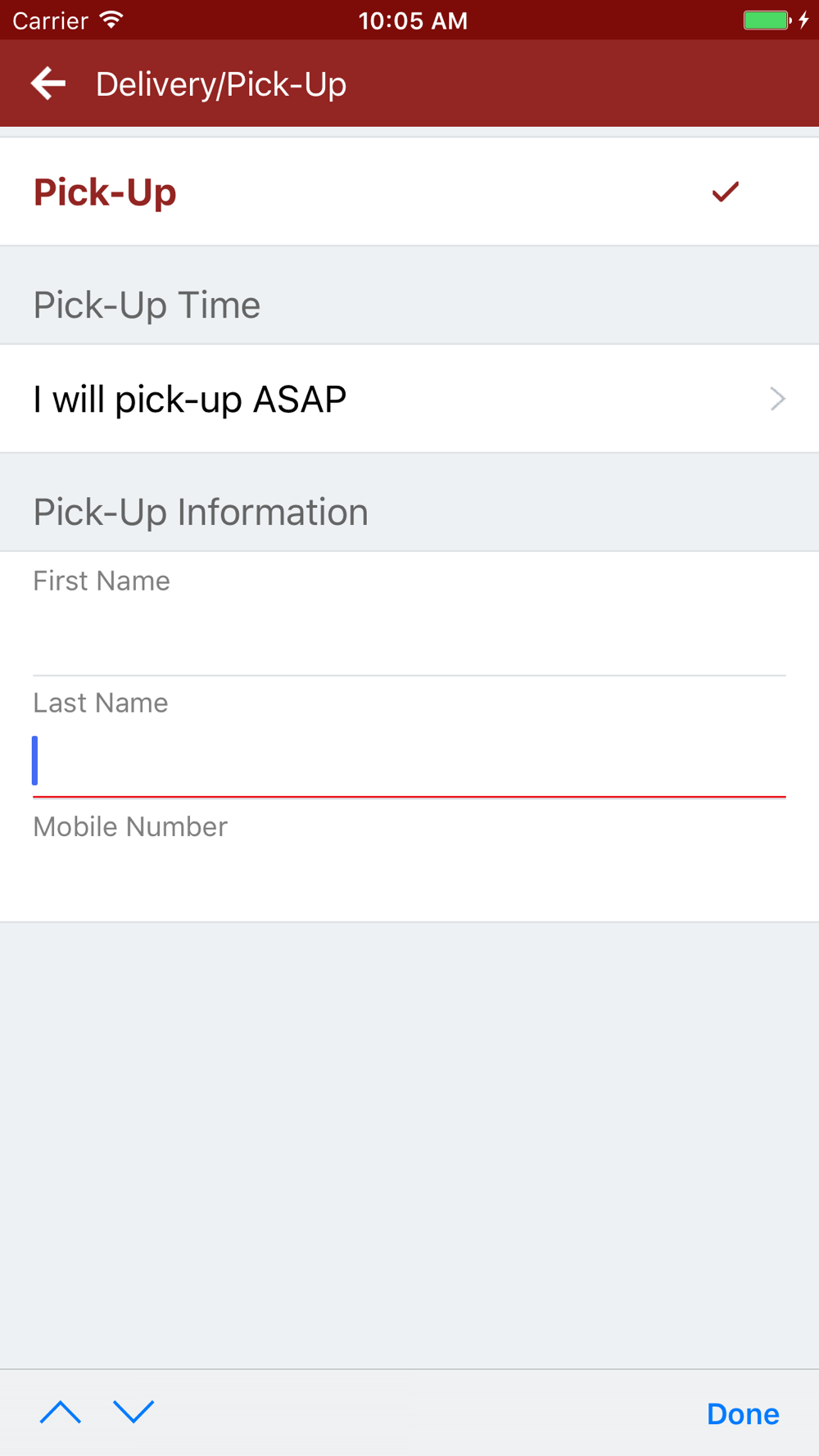The height and width of the screenshot is (1456, 819).
Task: Tap the Wi-Fi status icon
Action: [x=111, y=19]
